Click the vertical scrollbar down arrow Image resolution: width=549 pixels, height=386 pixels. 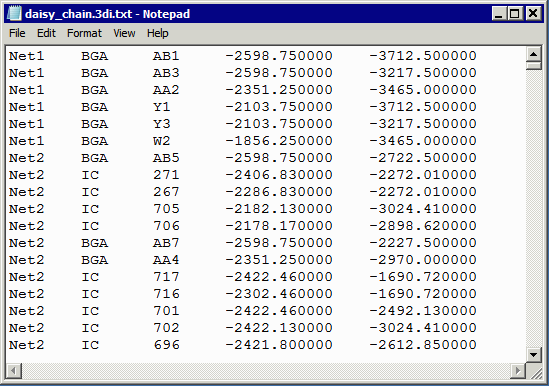pos(533,355)
